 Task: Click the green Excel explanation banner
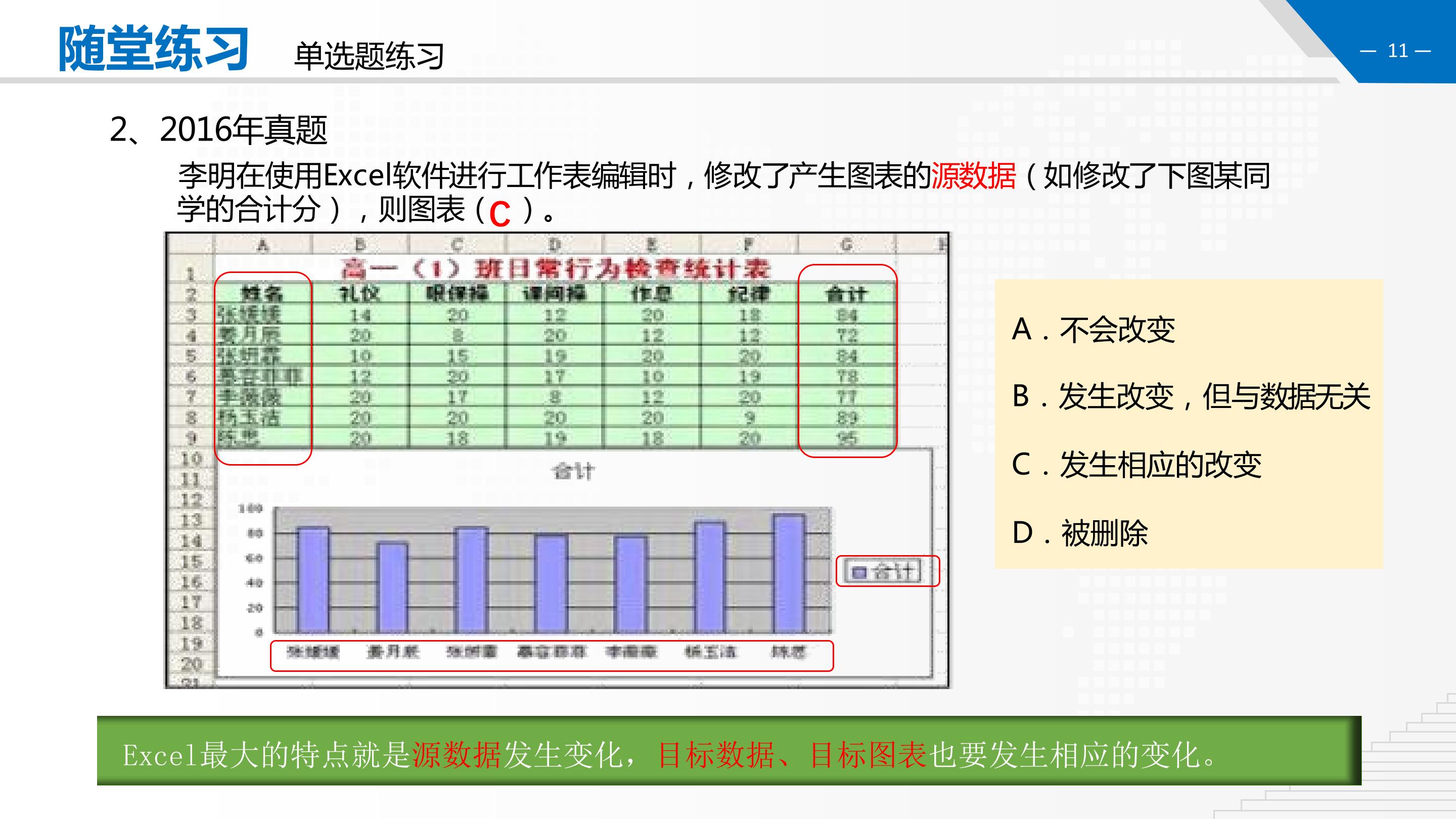(x=729, y=751)
